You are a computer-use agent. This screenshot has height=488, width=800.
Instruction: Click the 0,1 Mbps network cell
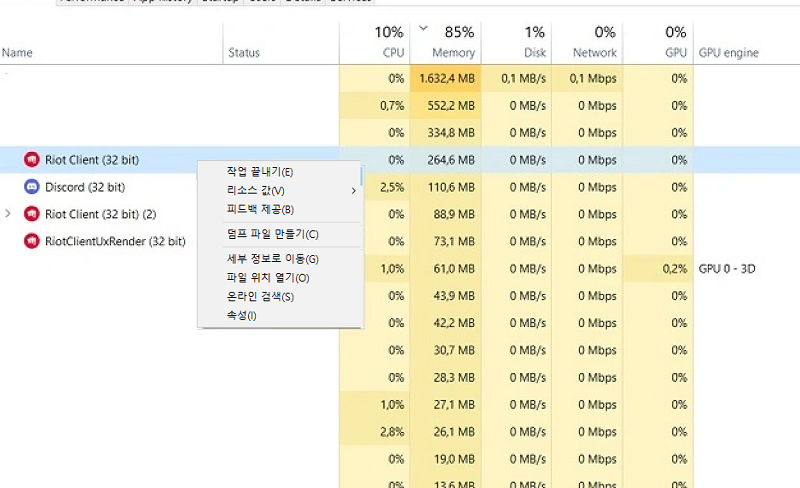click(587, 79)
